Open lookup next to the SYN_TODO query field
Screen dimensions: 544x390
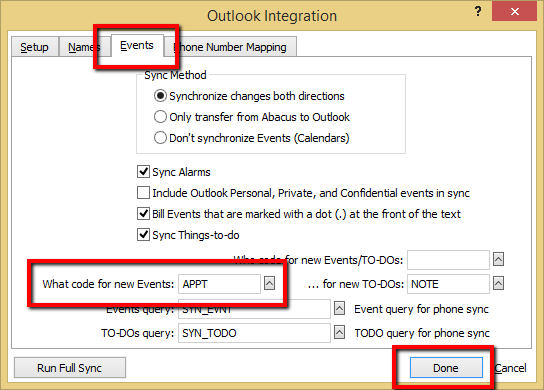pos(339,332)
